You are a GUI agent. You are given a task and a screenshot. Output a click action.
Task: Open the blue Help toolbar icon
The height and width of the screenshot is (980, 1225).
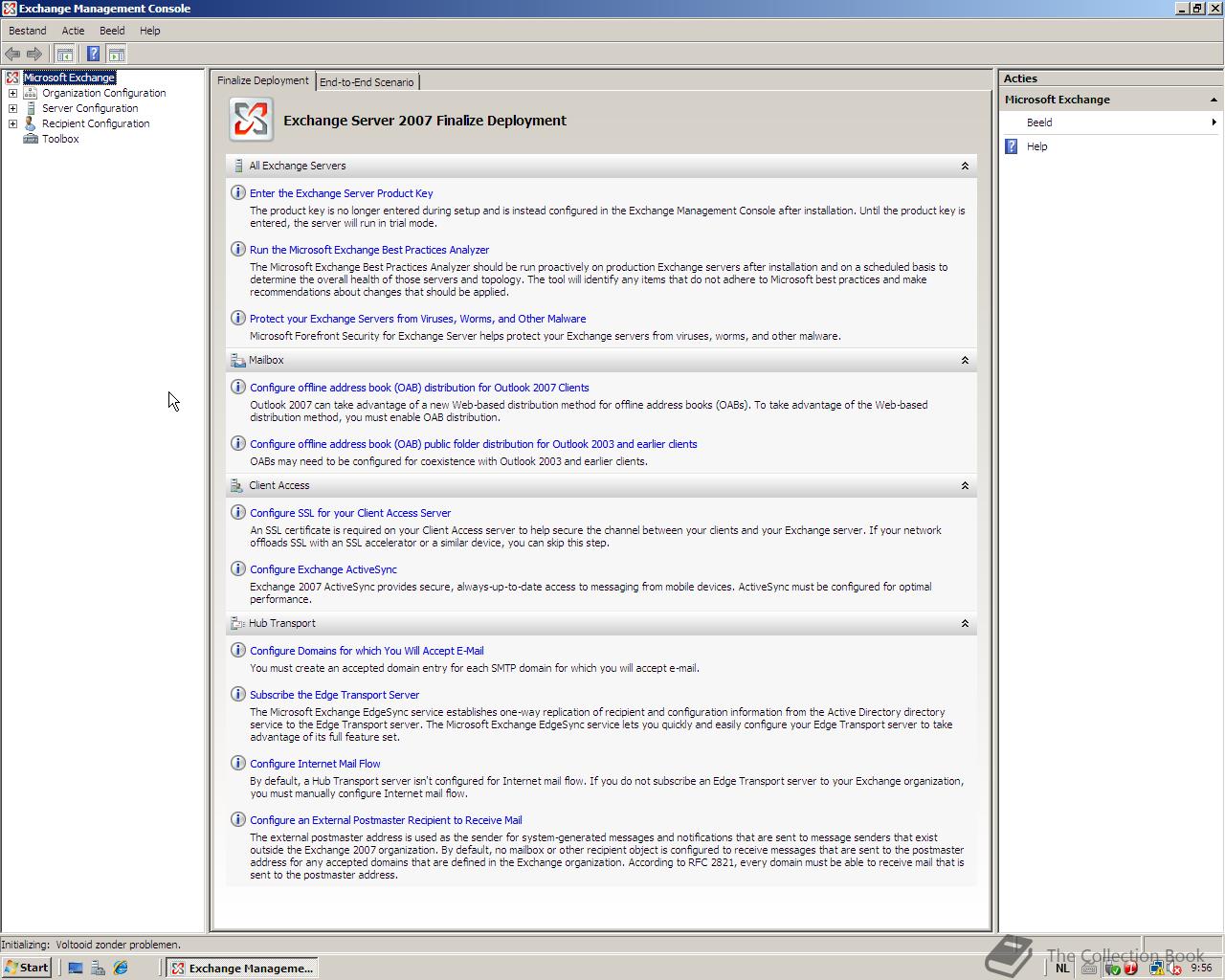click(93, 55)
